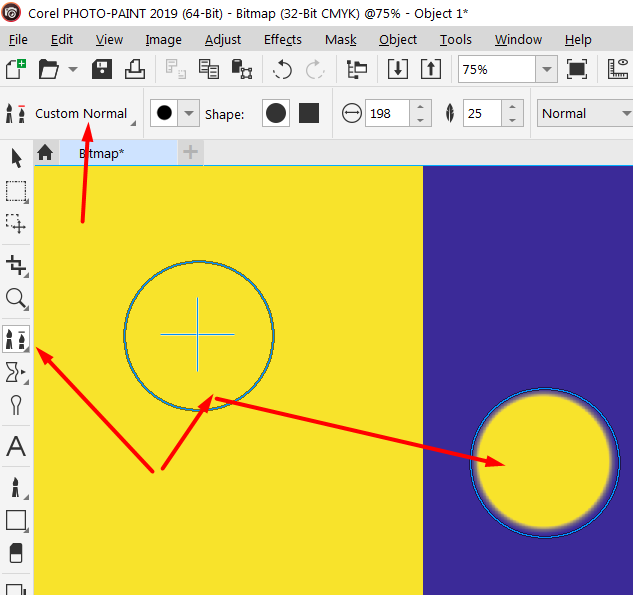Screen dimensions: 633x595
Task: Select the square nib shape
Action: tap(309, 113)
